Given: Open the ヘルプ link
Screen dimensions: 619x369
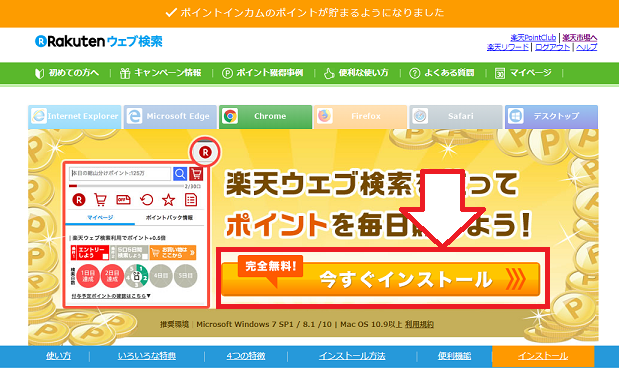Looking at the screenshot, I should click(x=586, y=47).
